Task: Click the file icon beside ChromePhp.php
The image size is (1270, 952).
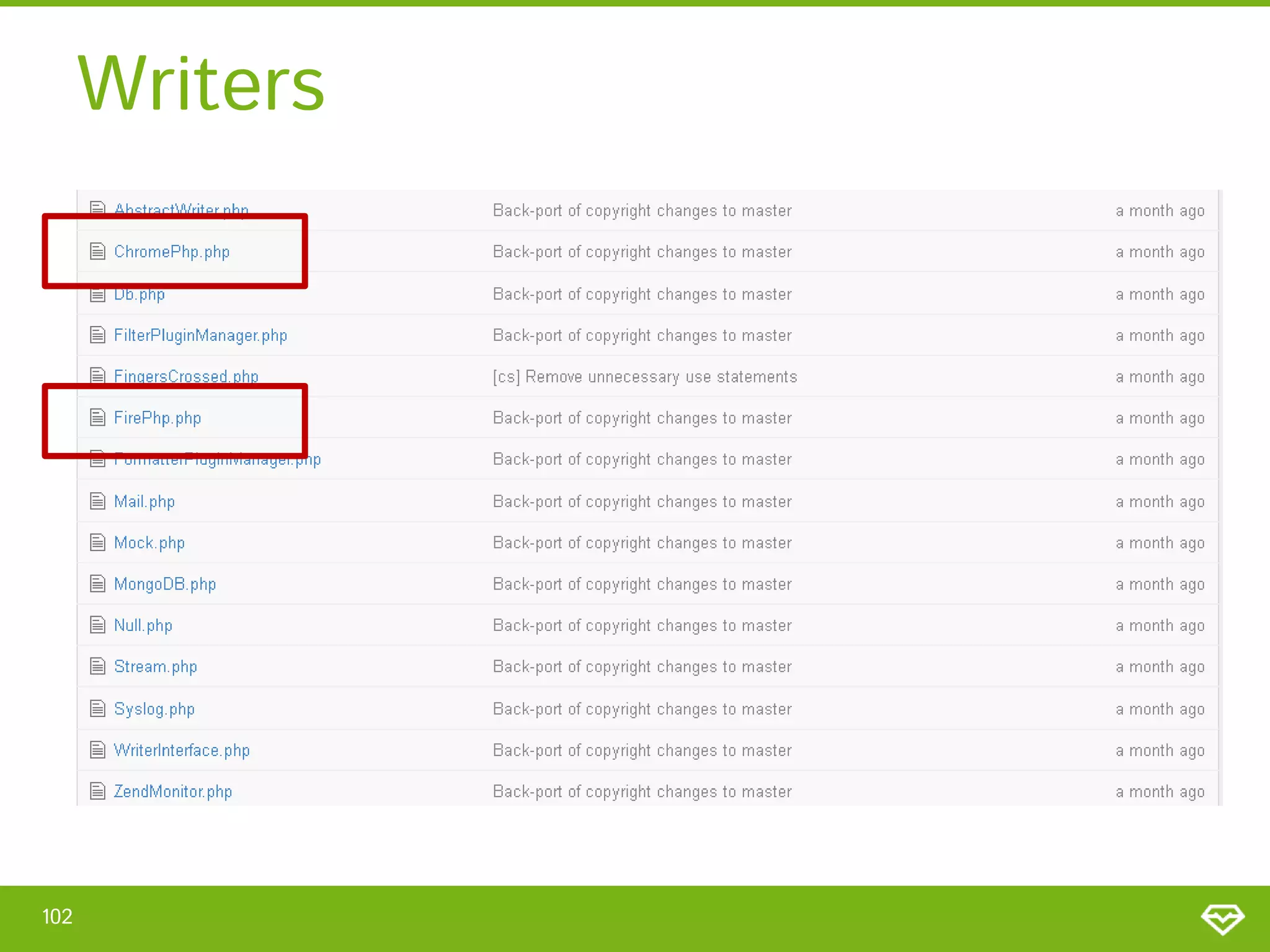Action: (97, 252)
